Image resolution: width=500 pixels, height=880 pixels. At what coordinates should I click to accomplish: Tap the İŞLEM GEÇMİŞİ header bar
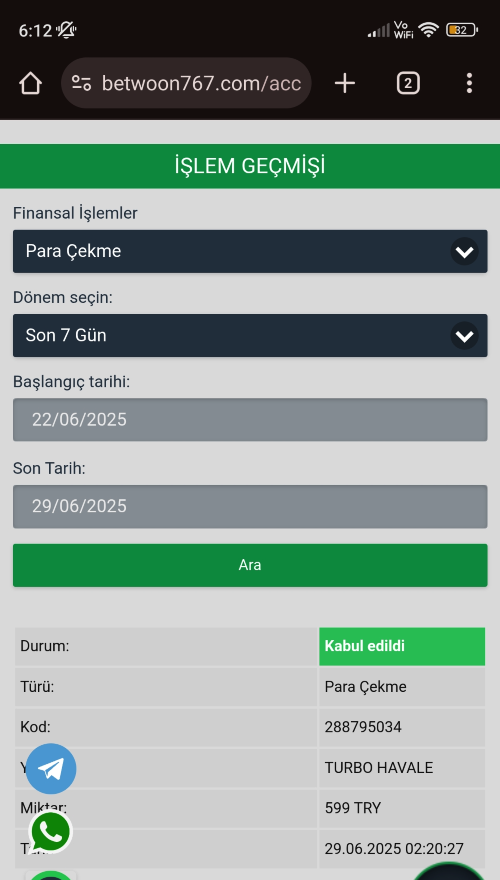[250, 166]
